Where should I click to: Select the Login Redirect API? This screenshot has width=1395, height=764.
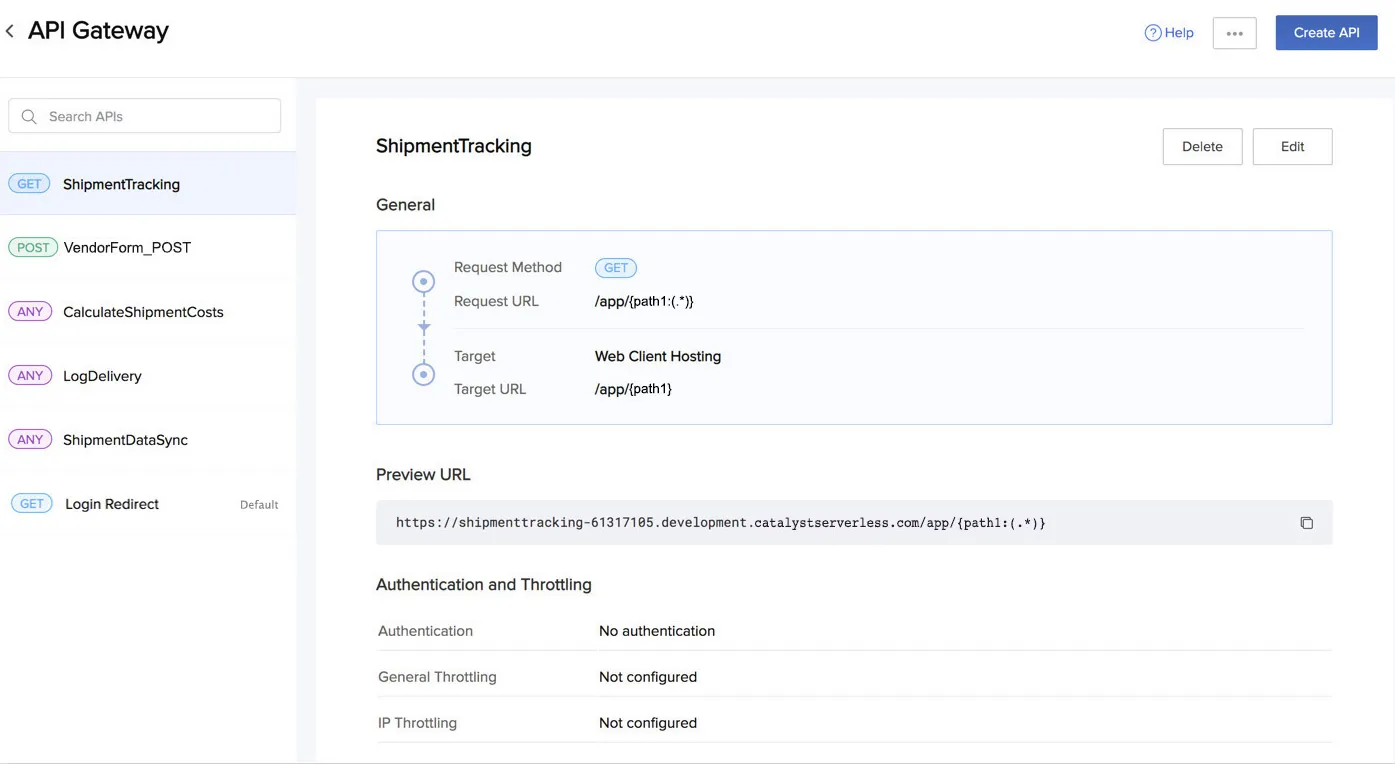[148, 504]
